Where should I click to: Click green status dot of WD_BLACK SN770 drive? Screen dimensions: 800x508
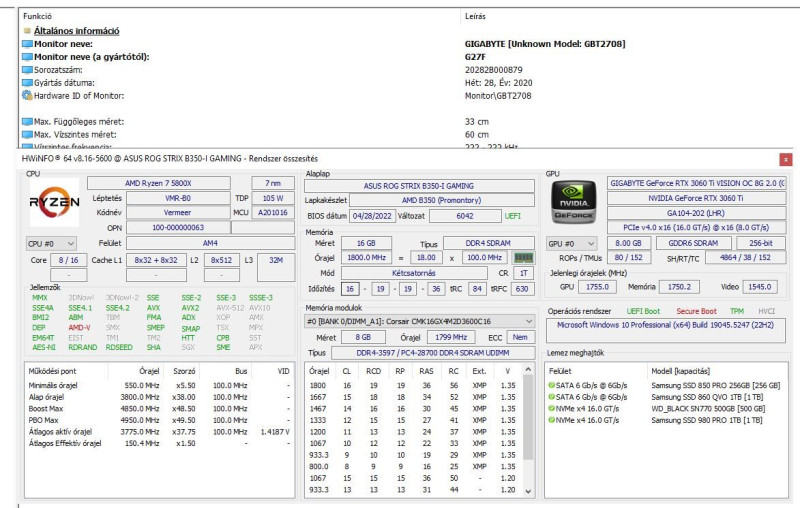pyautogui.click(x=551, y=409)
